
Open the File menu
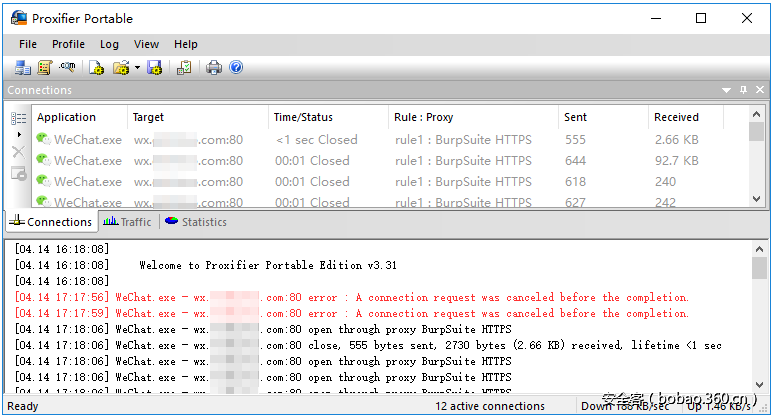(x=28, y=44)
